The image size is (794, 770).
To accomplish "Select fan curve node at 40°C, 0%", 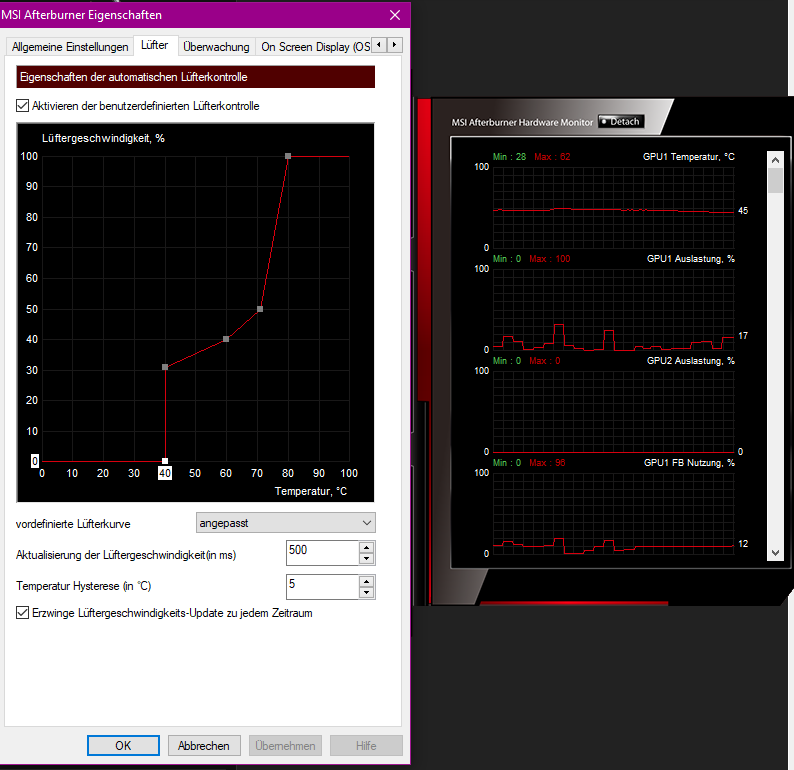I will (165, 461).
